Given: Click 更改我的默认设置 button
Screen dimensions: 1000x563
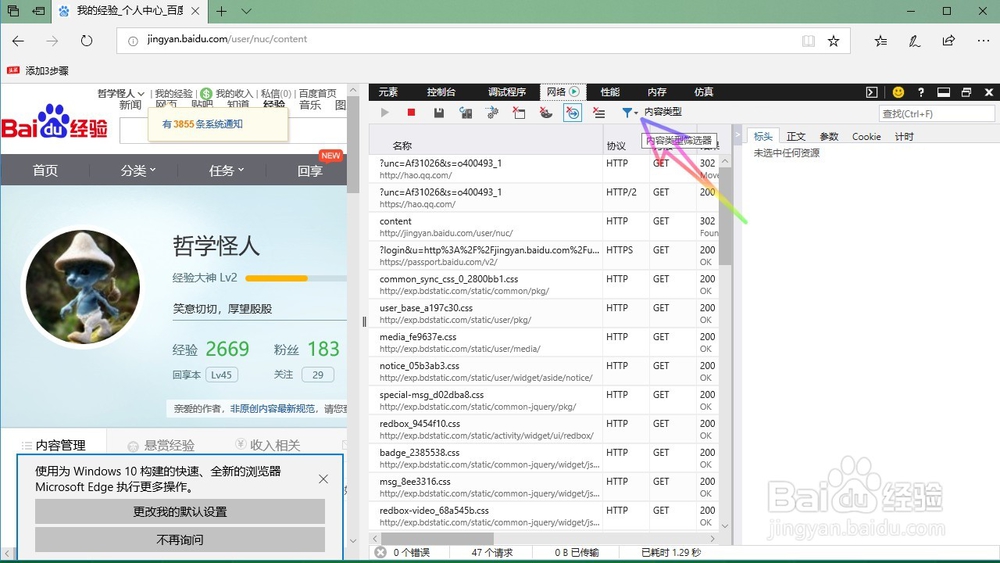Looking at the screenshot, I should pyautogui.click(x=180, y=511).
